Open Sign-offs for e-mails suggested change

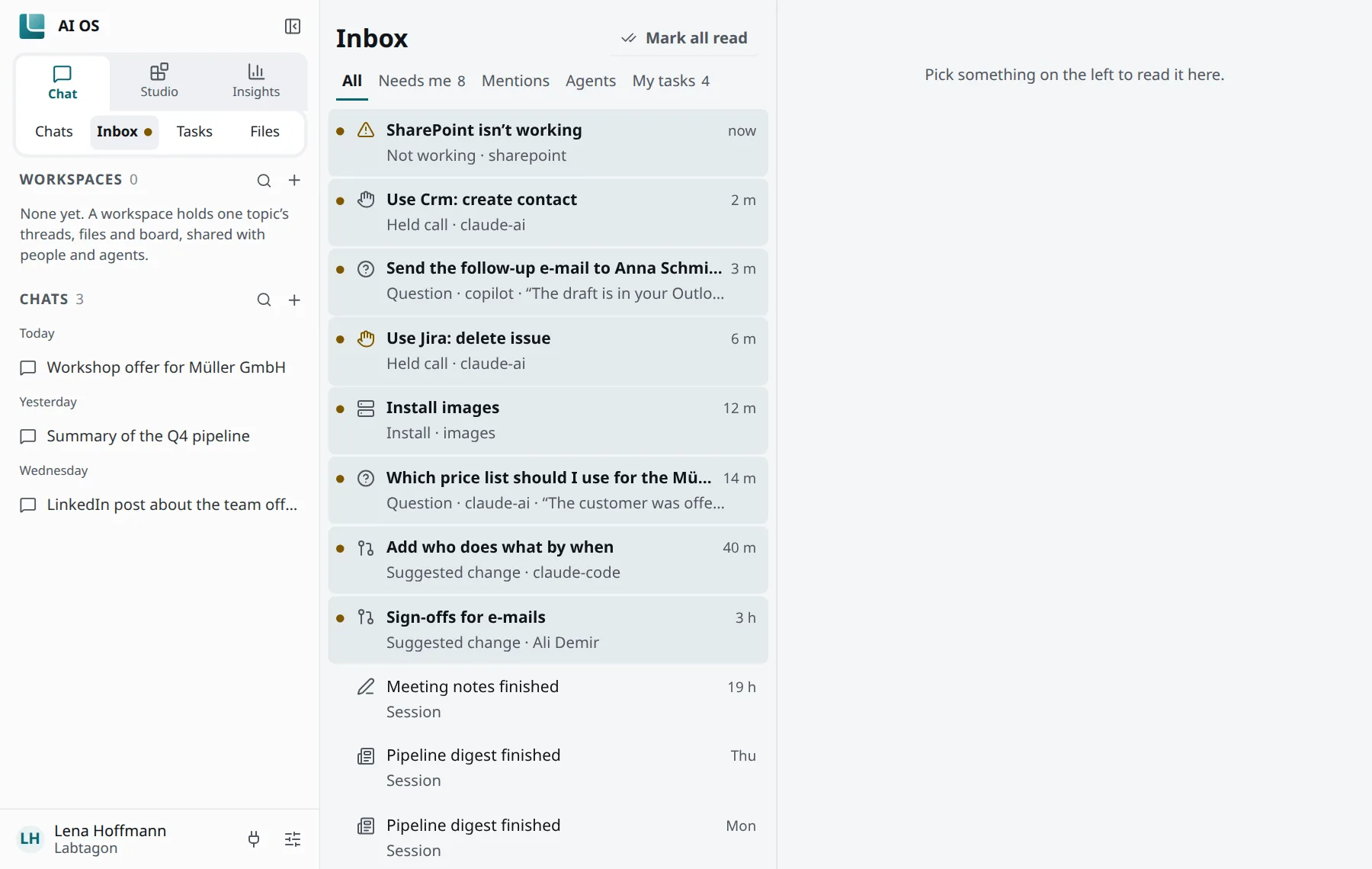(x=548, y=630)
